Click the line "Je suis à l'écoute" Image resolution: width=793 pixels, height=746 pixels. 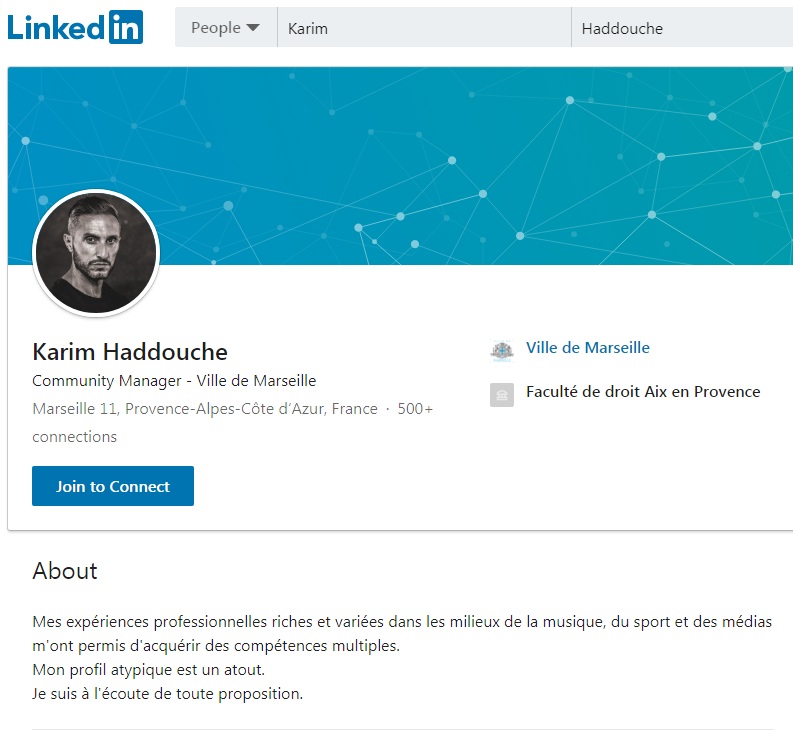[167, 694]
